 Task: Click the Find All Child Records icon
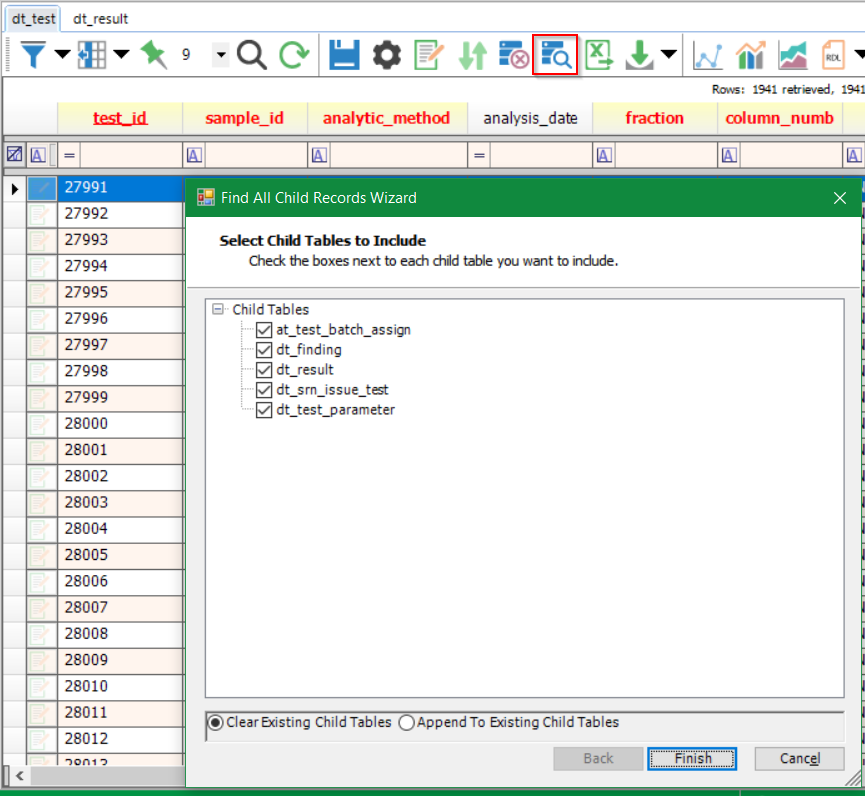[x=555, y=55]
